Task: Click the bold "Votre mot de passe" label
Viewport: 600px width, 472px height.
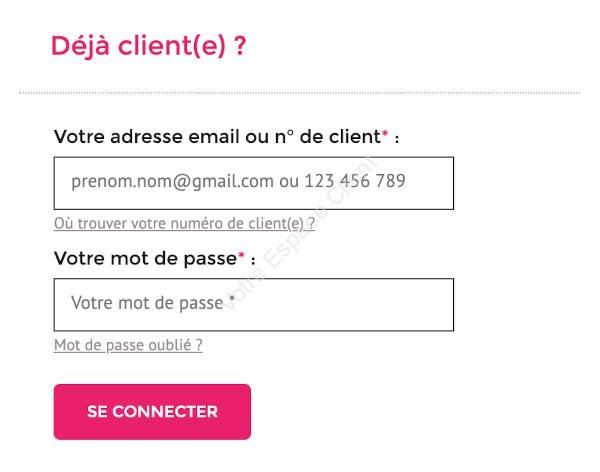Action: tap(145, 258)
